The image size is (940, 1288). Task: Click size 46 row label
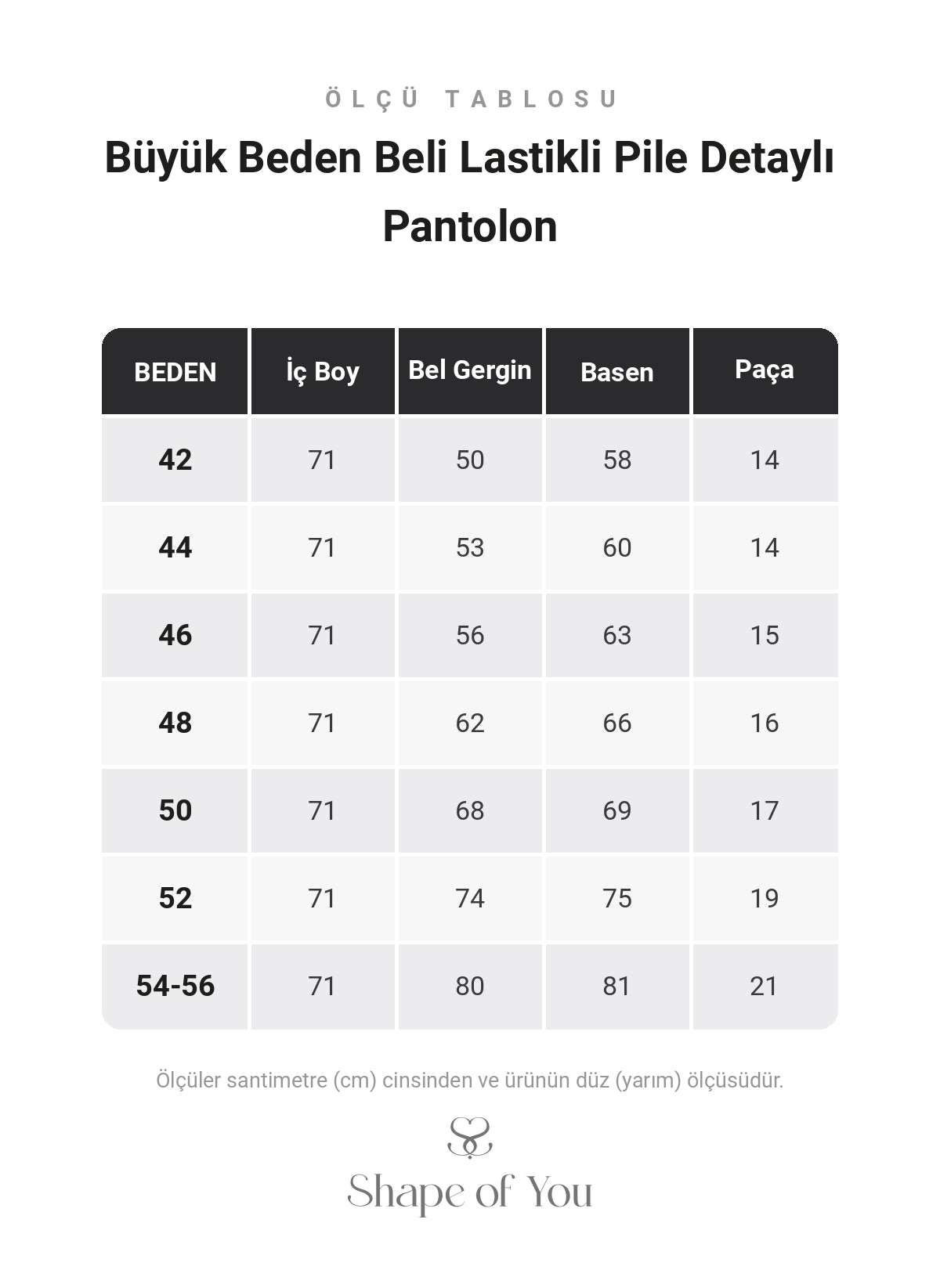coord(175,635)
